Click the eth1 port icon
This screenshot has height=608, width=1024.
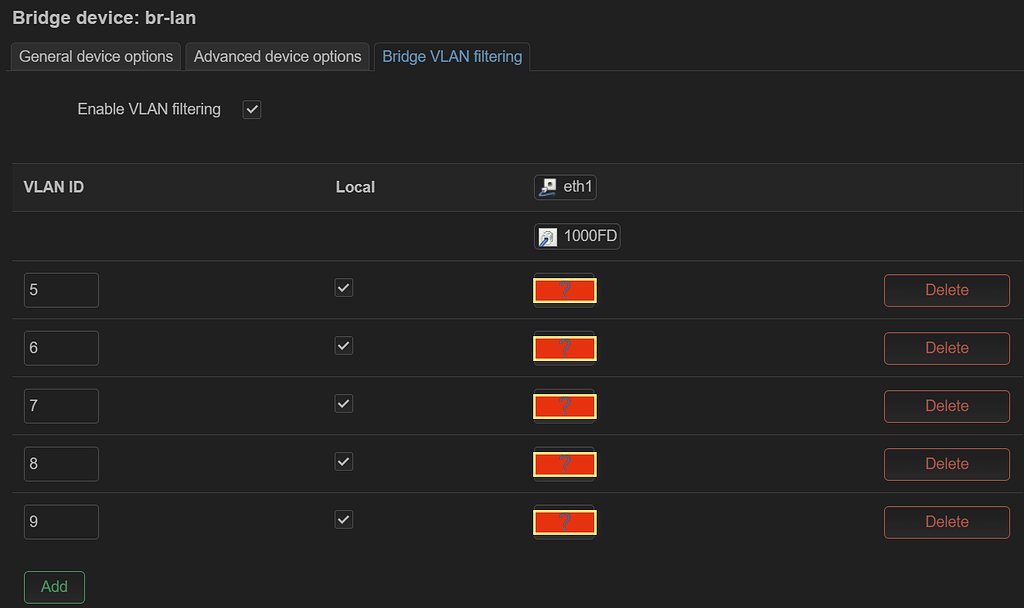tap(548, 187)
